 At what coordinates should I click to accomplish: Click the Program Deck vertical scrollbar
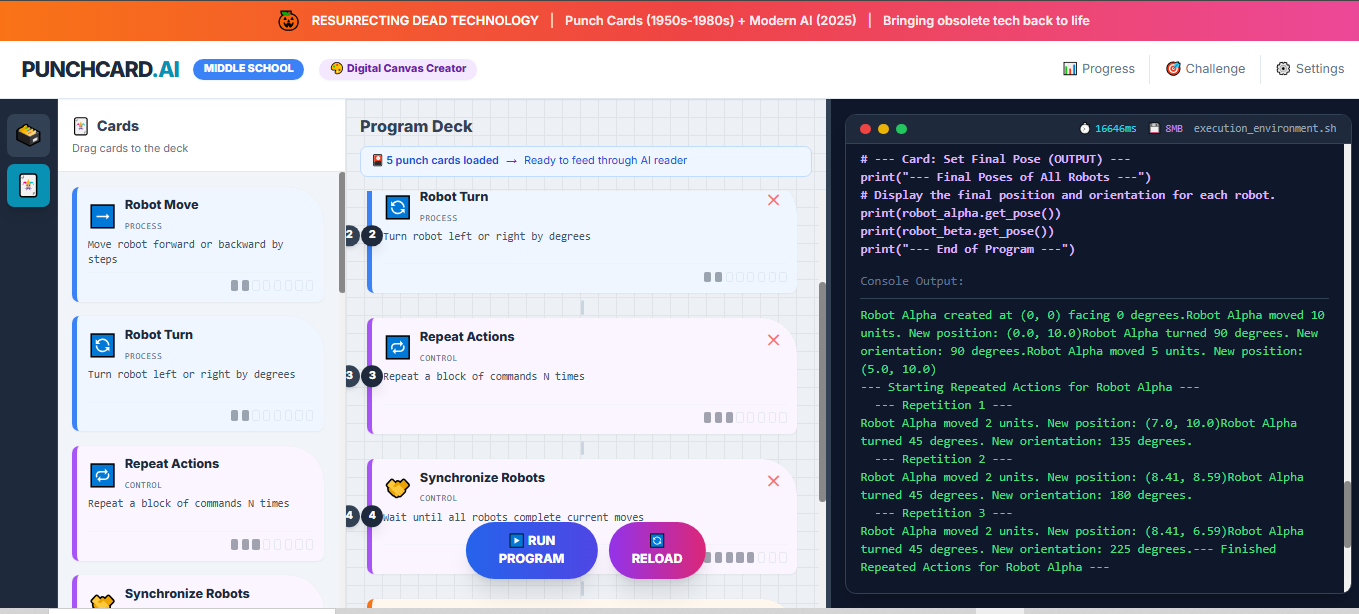click(x=823, y=391)
